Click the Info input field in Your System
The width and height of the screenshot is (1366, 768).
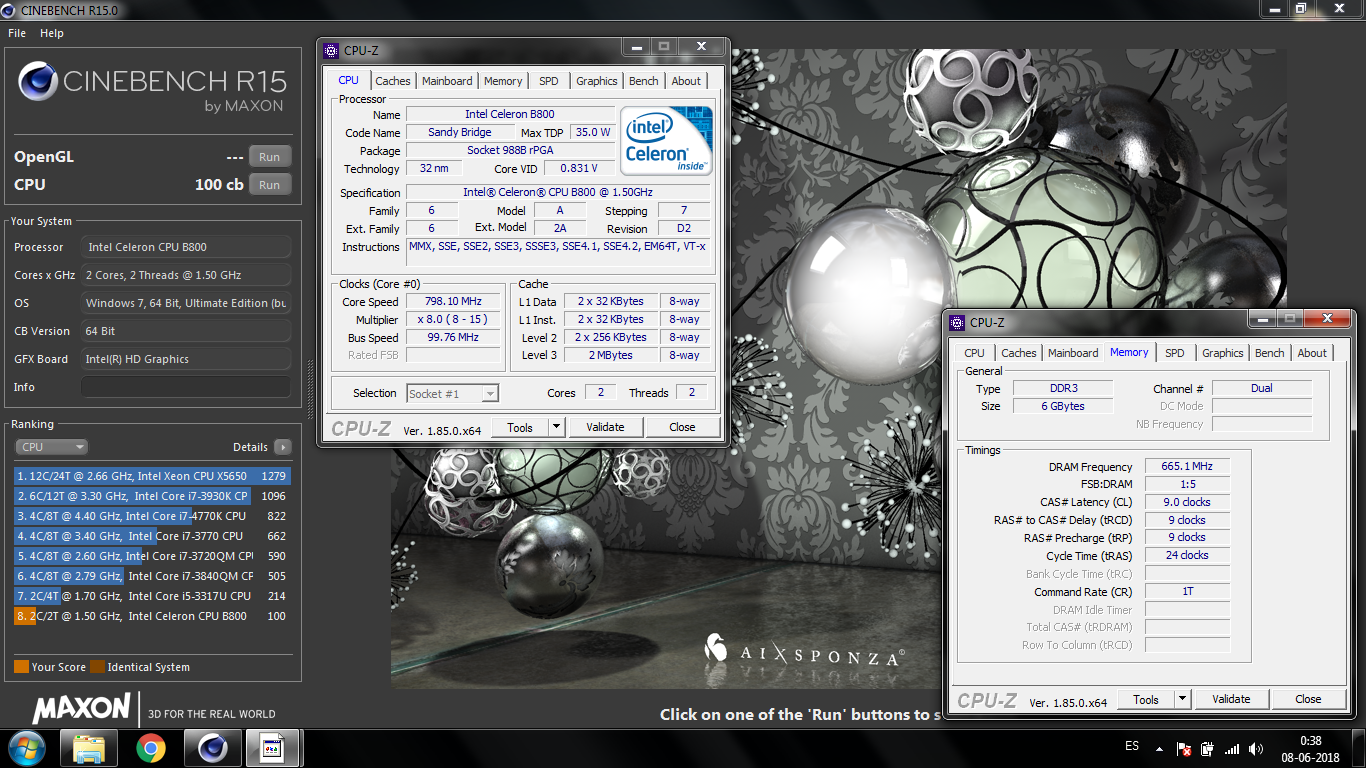(186, 387)
